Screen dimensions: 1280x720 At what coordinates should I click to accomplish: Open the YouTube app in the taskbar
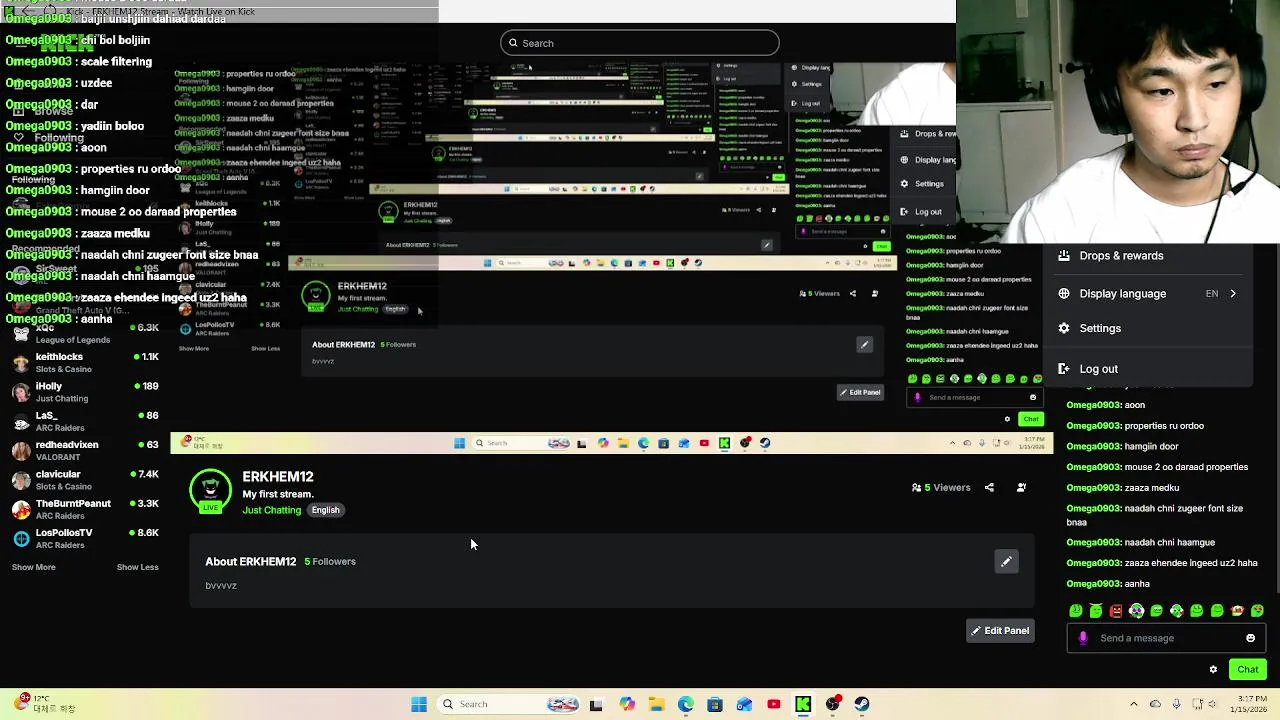click(773, 704)
